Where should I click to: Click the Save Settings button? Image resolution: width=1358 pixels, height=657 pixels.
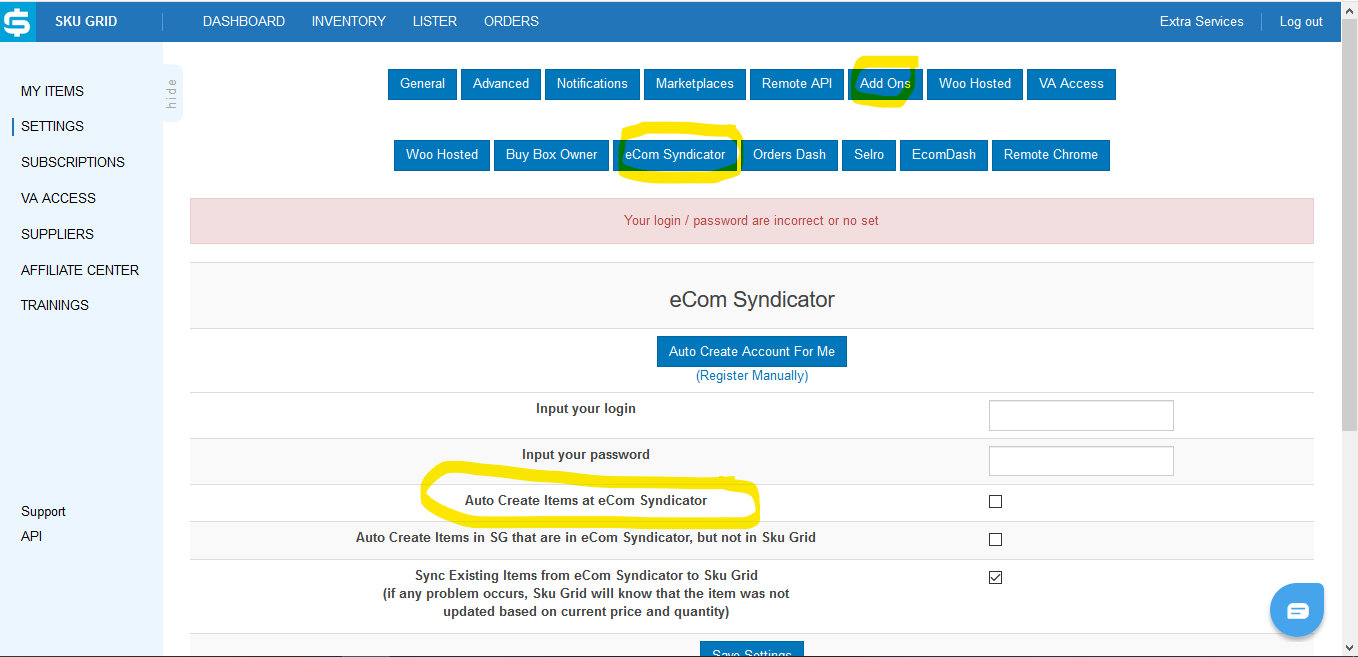click(752, 649)
